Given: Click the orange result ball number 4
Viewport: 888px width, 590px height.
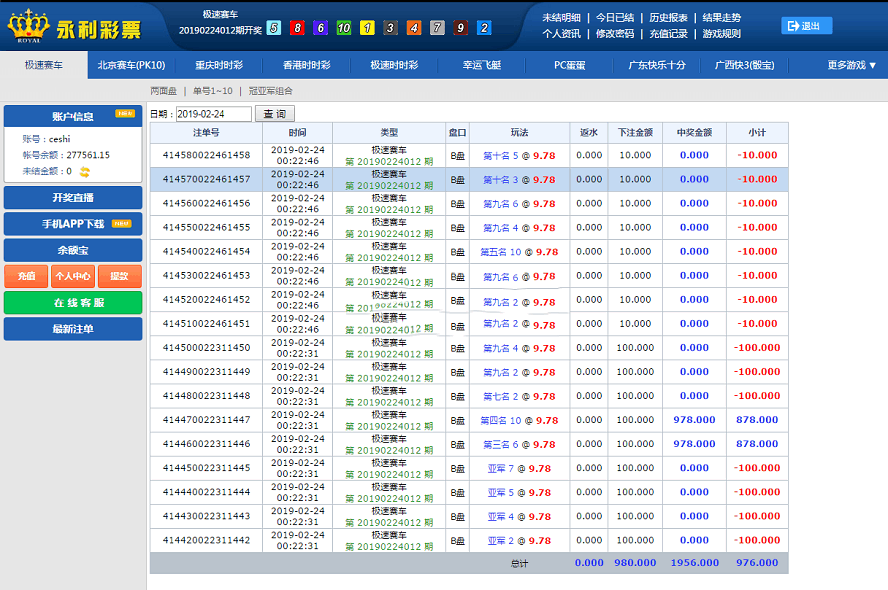Looking at the screenshot, I should 414,28.
